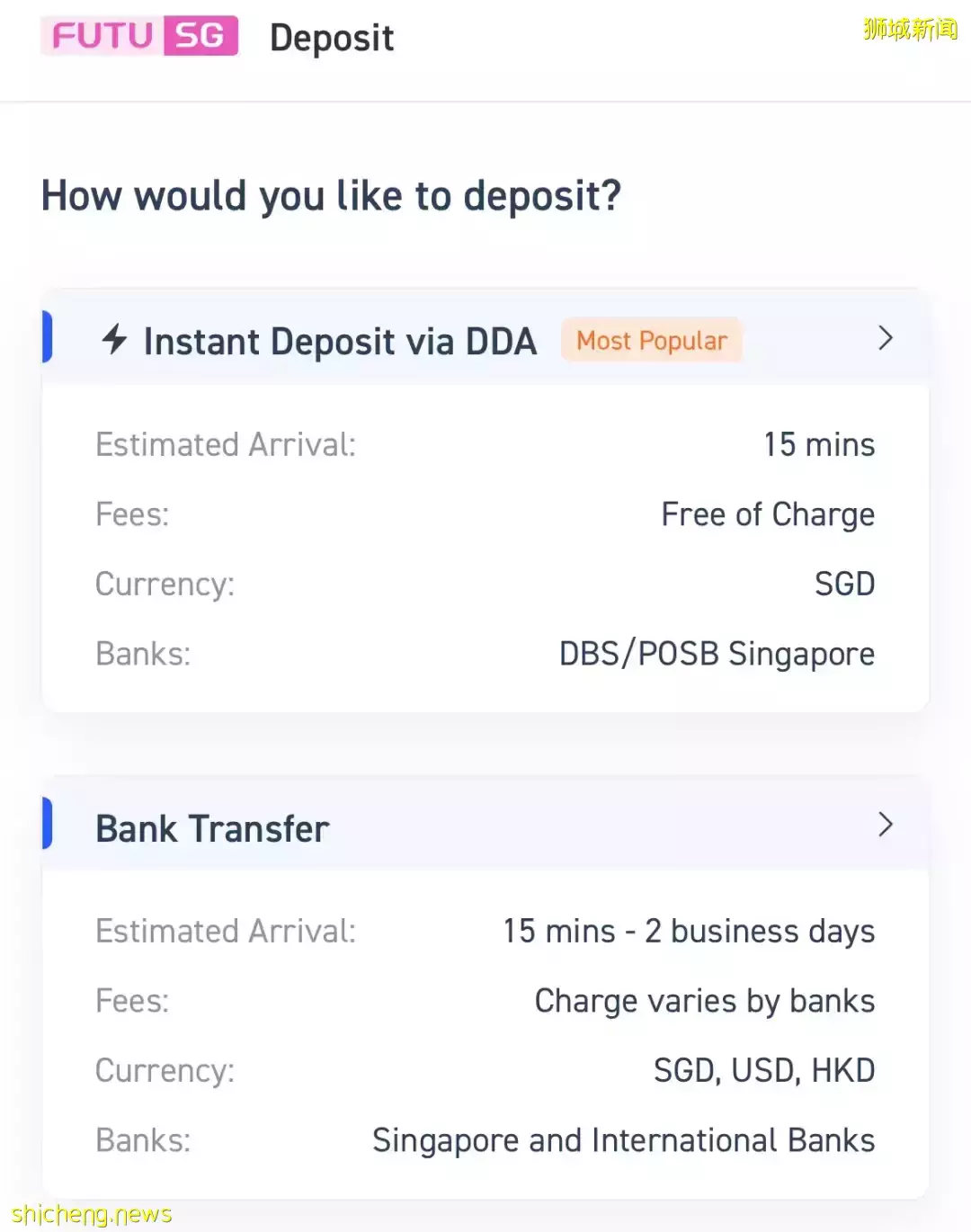Click the FUTU SG logo
The width and height of the screenshot is (971, 1232).
click(139, 36)
